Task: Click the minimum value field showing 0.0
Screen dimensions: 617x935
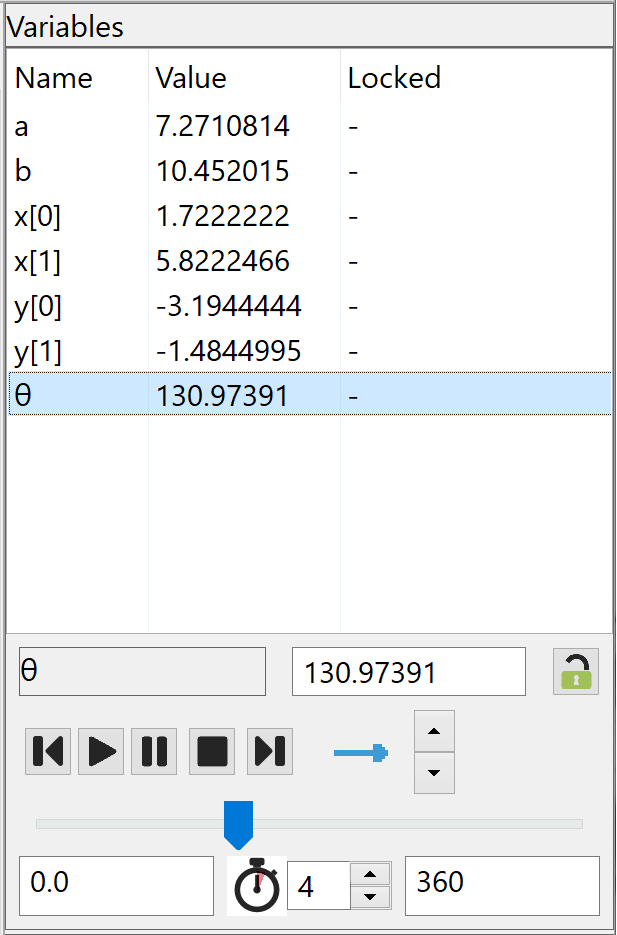Action: [x=116, y=885]
